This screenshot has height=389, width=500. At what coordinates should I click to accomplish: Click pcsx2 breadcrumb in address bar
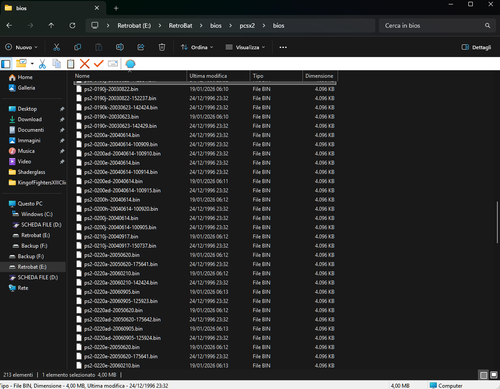click(x=247, y=26)
